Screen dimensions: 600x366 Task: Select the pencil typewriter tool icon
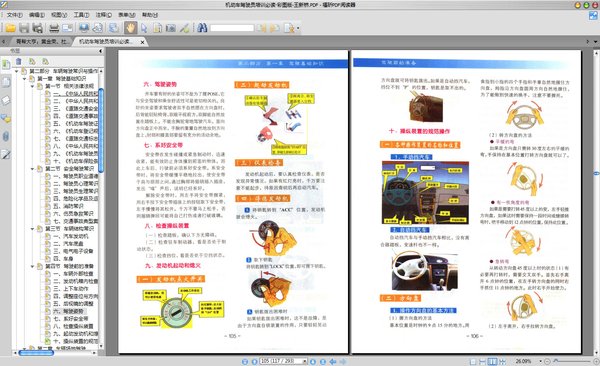(184, 28)
